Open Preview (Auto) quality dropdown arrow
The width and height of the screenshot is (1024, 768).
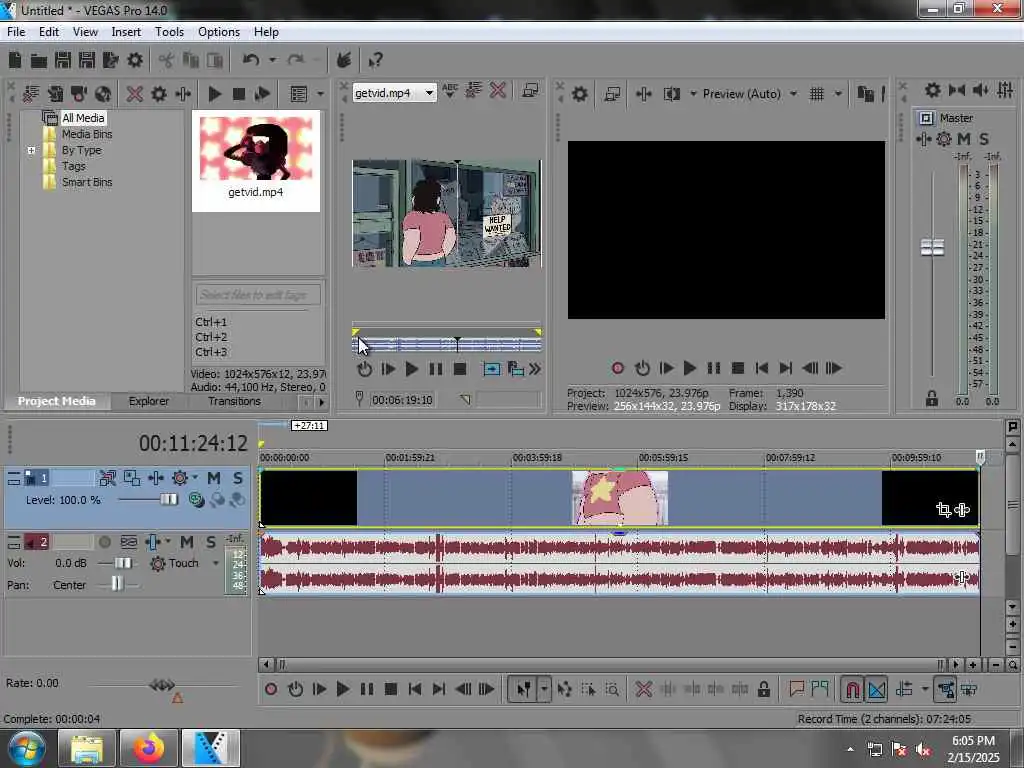pyautogui.click(x=793, y=94)
